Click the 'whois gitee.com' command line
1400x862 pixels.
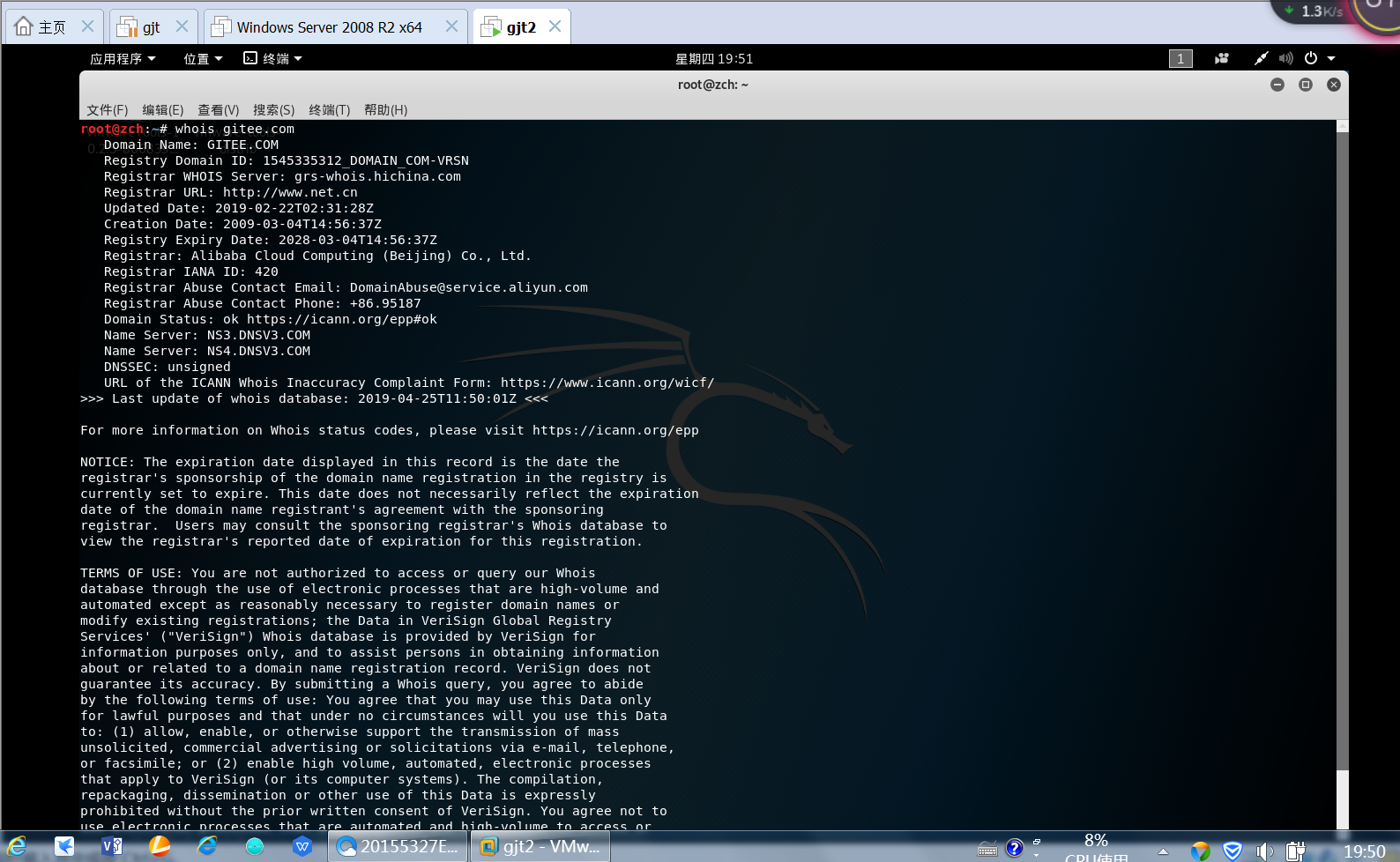point(235,129)
